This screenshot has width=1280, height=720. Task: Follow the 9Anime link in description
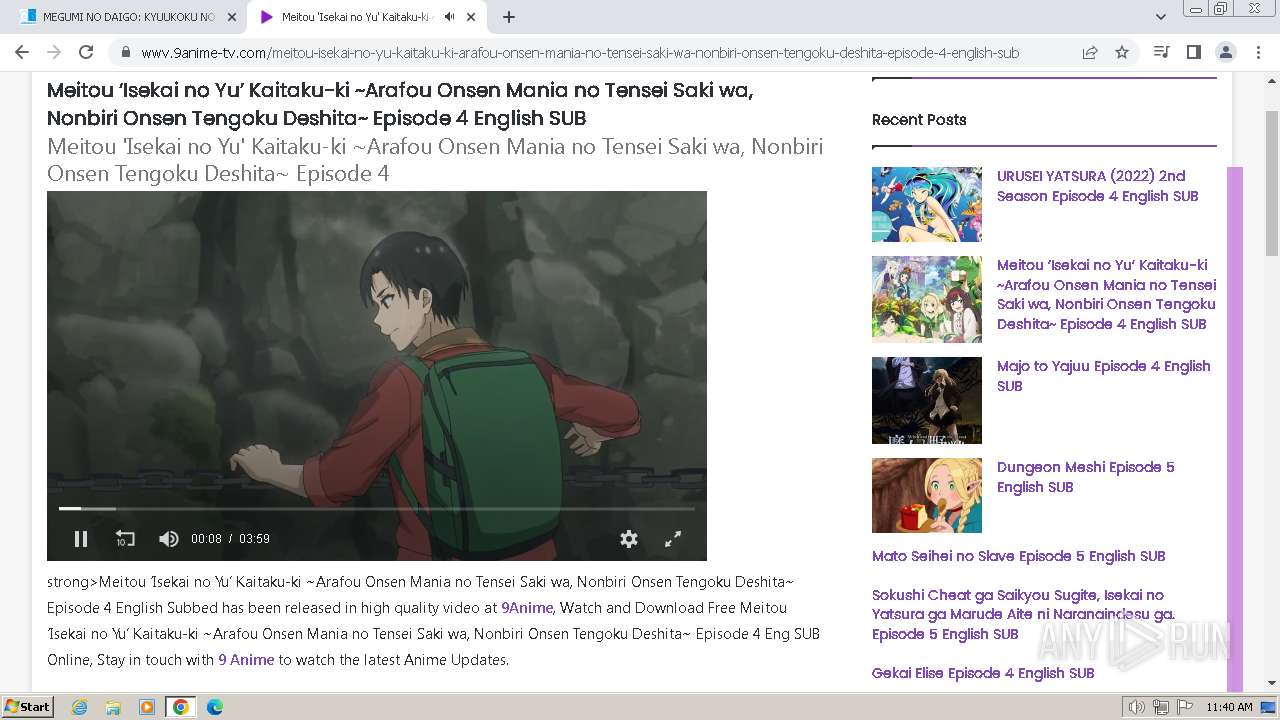click(527, 607)
